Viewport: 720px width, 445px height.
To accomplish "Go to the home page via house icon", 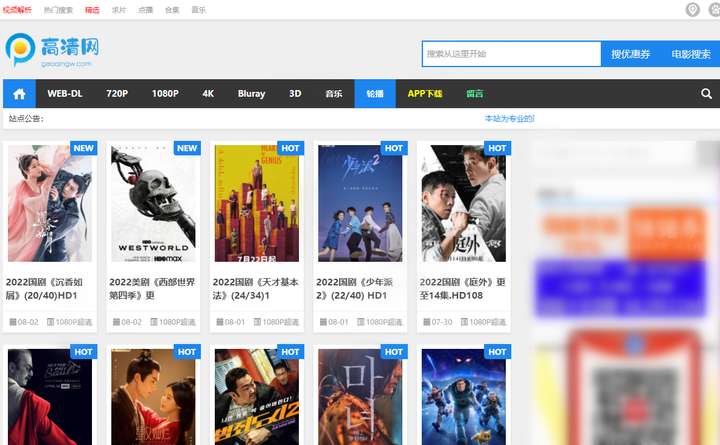I will (19, 94).
